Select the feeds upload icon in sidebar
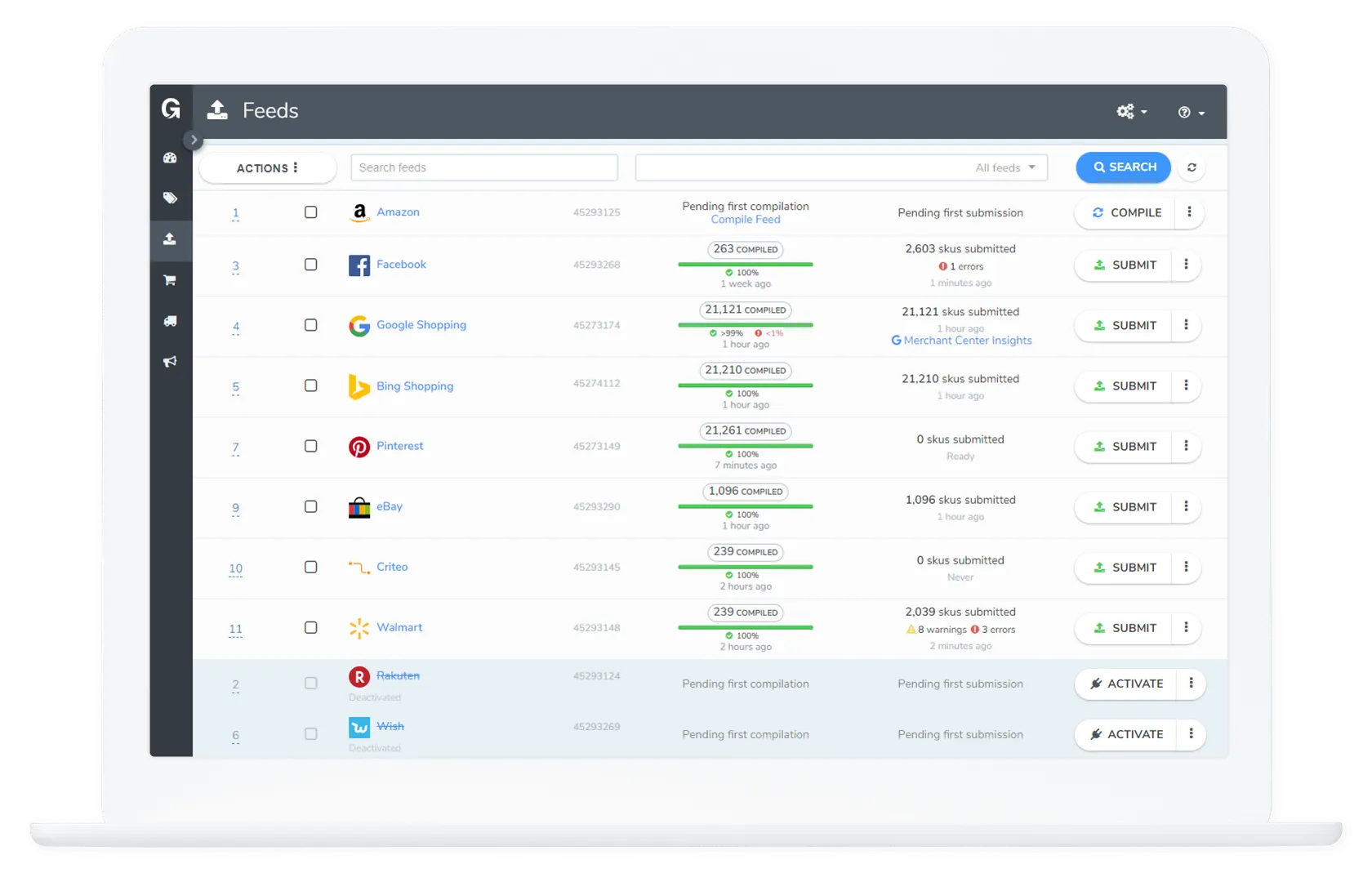Viewport: 1372px width, 882px height. point(170,238)
